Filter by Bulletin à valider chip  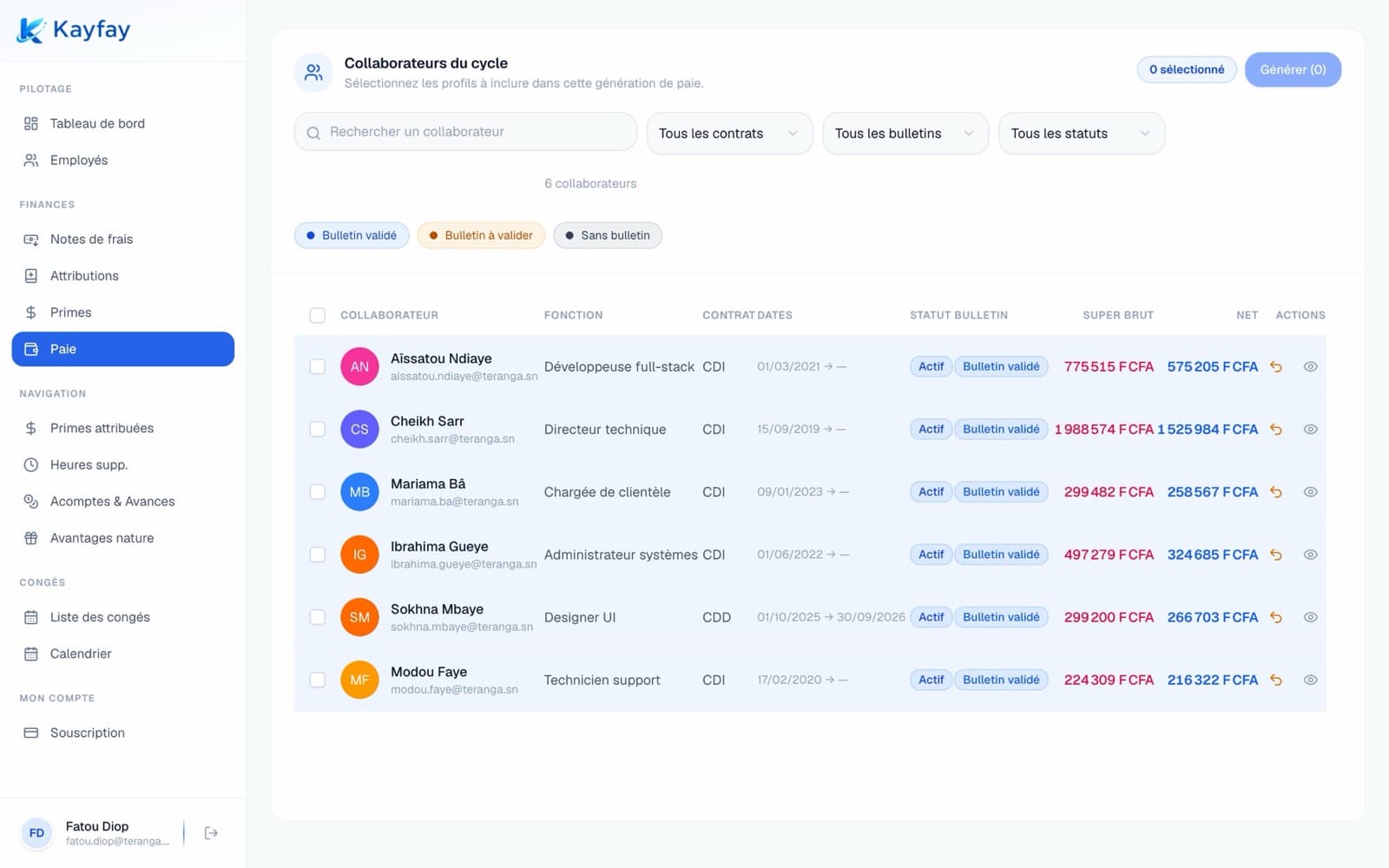click(x=481, y=235)
